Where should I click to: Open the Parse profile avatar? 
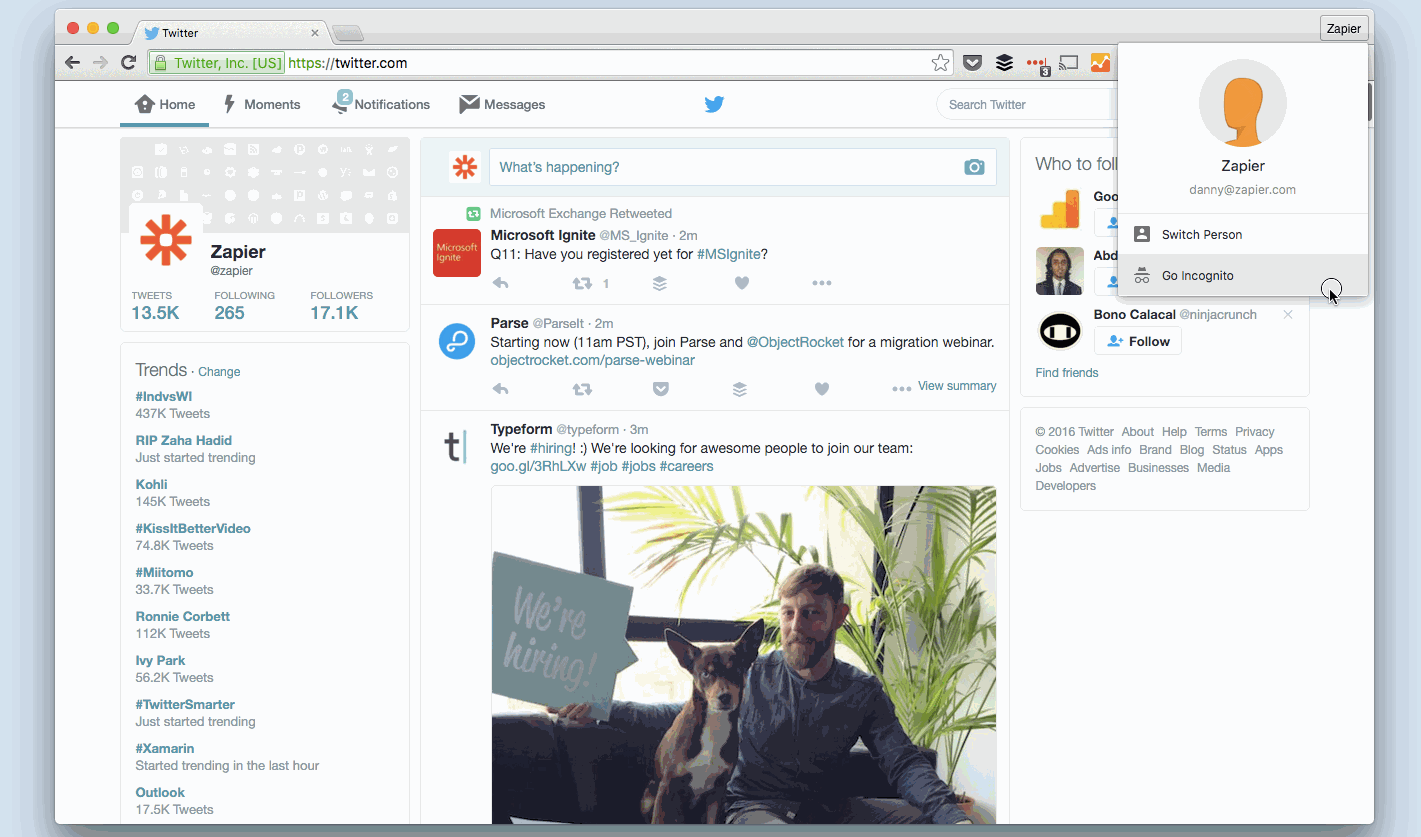pos(457,341)
